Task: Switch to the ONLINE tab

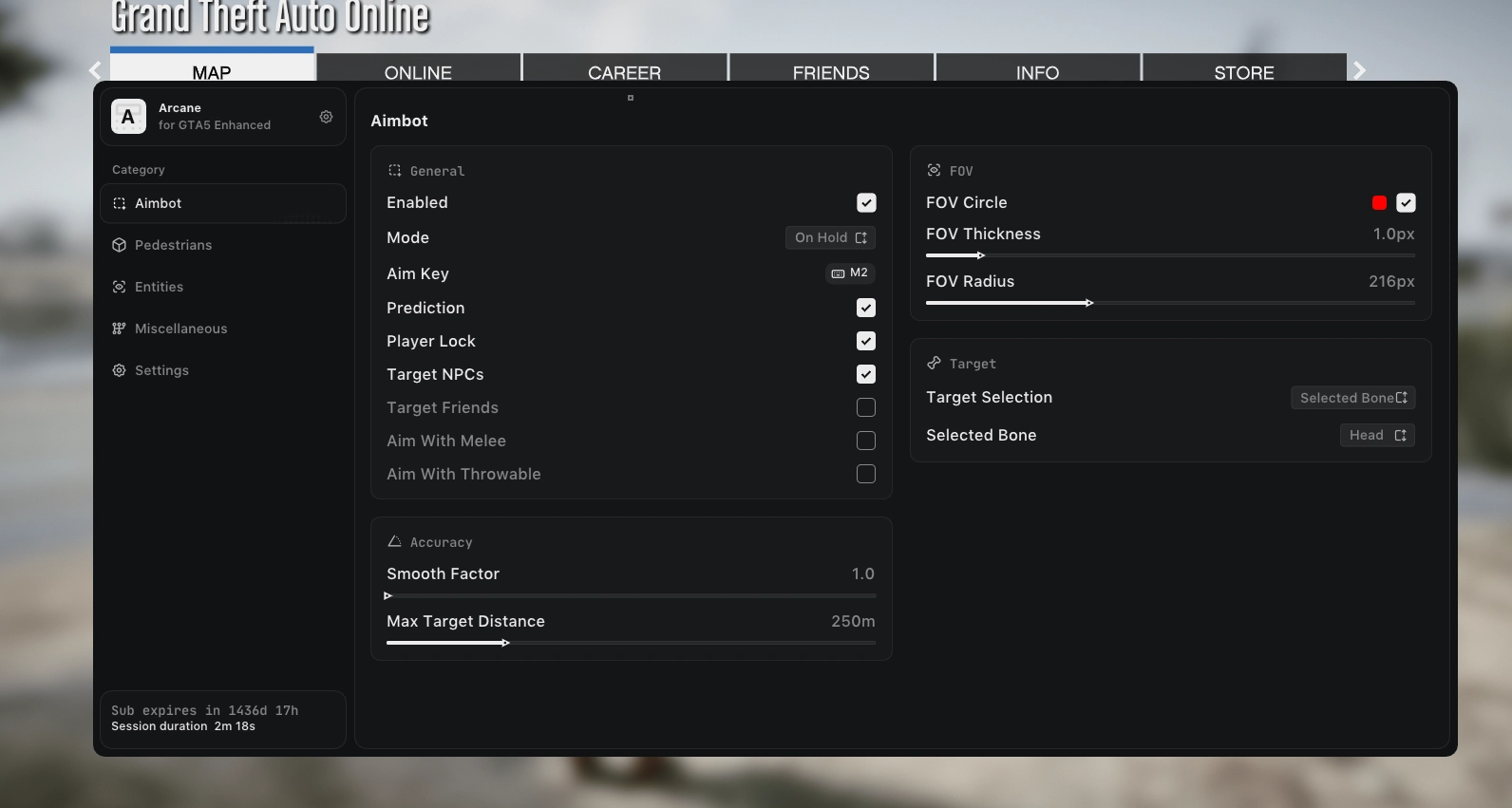Action: click(418, 68)
